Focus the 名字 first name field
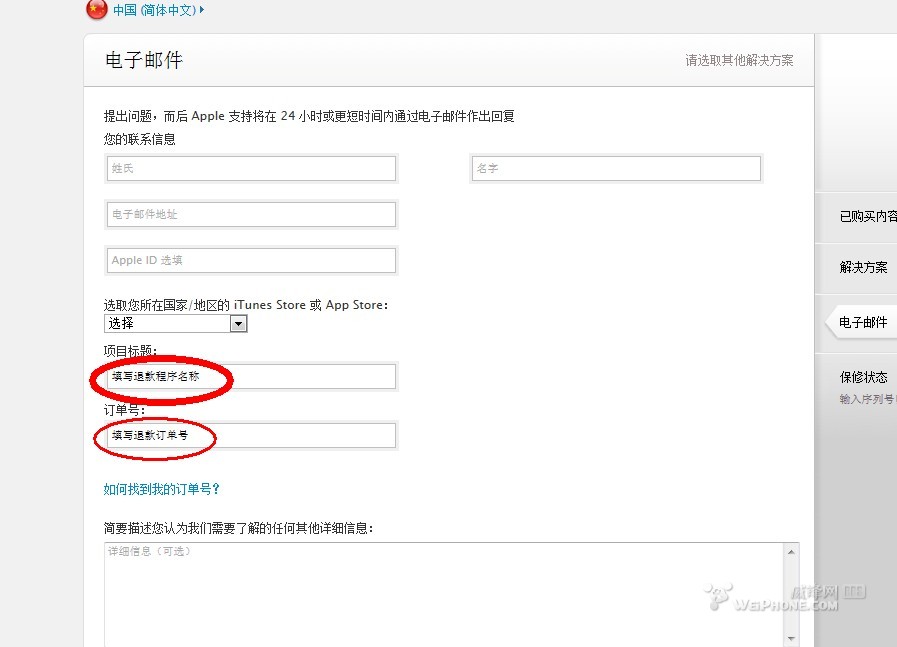The image size is (897, 647). (x=616, y=168)
